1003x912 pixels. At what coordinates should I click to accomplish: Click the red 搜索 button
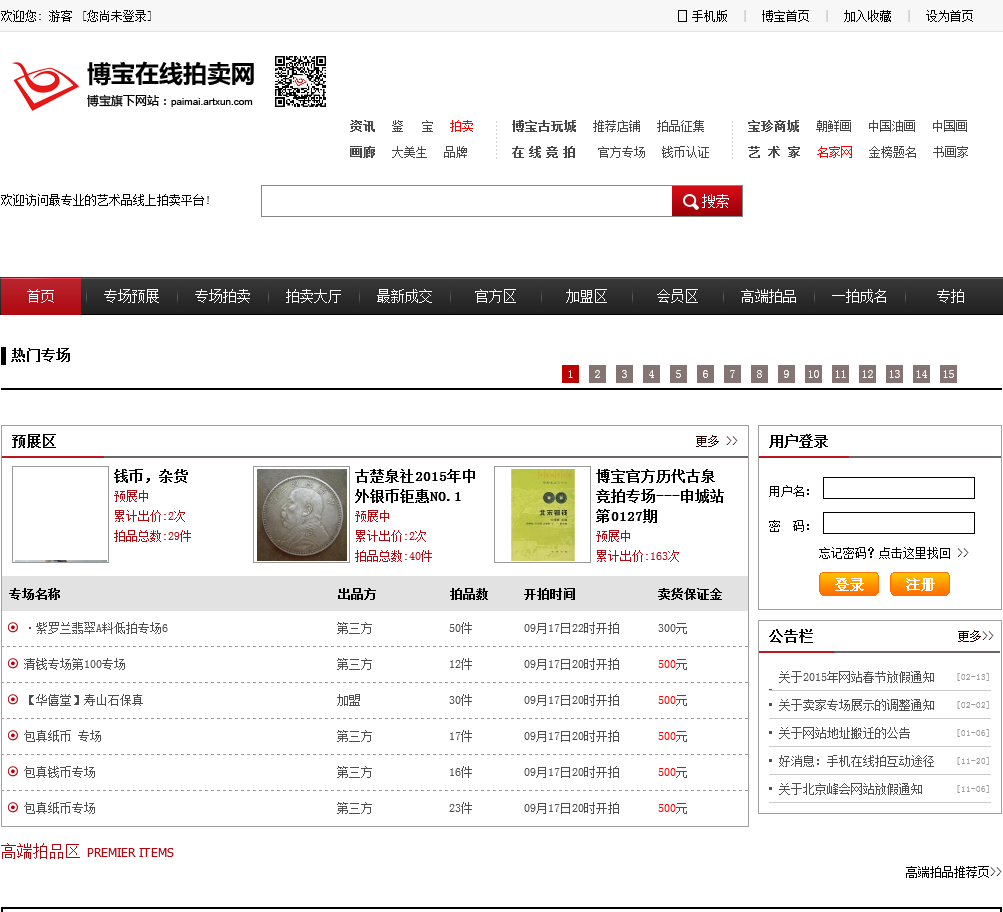(707, 201)
